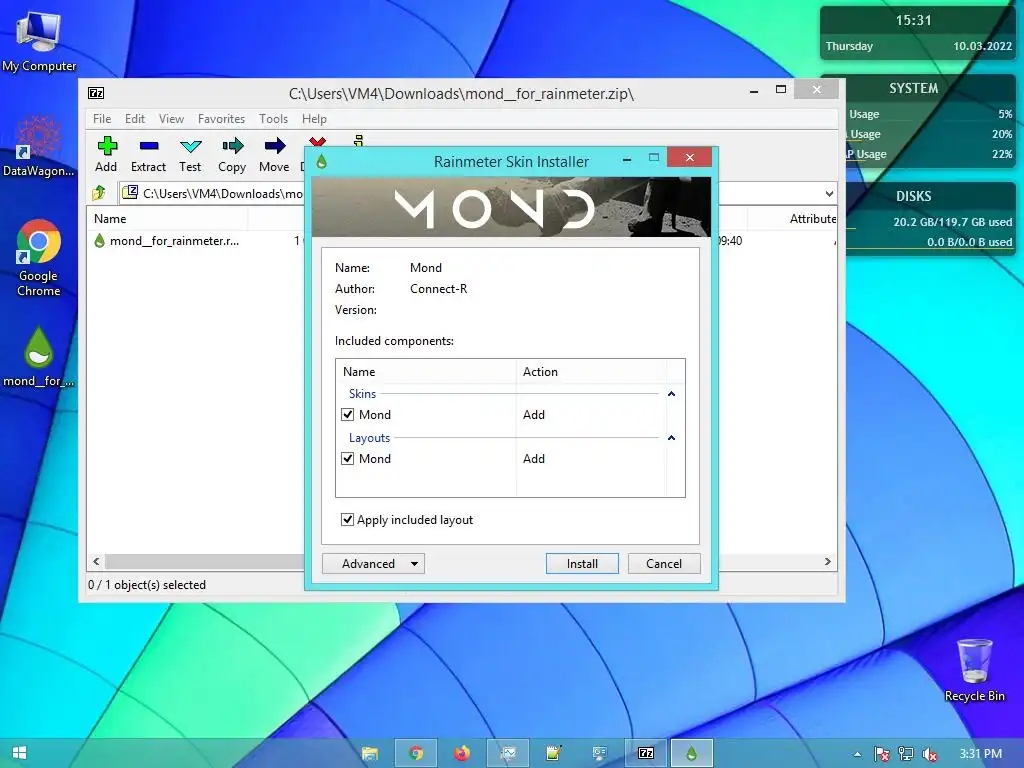Open the notepad taskbar icon
This screenshot has height=768, width=1024.
tap(553, 754)
